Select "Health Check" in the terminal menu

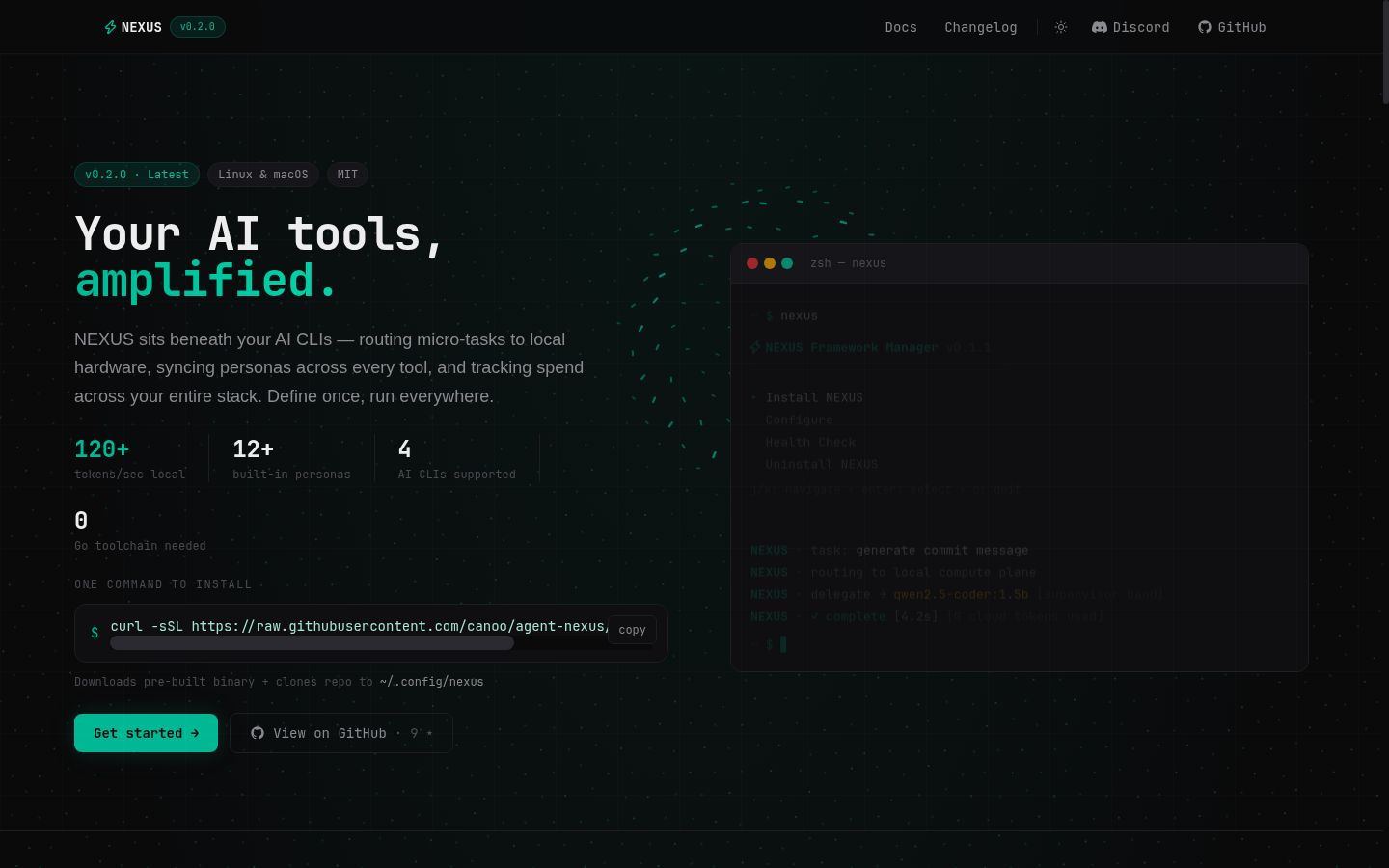point(810,442)
